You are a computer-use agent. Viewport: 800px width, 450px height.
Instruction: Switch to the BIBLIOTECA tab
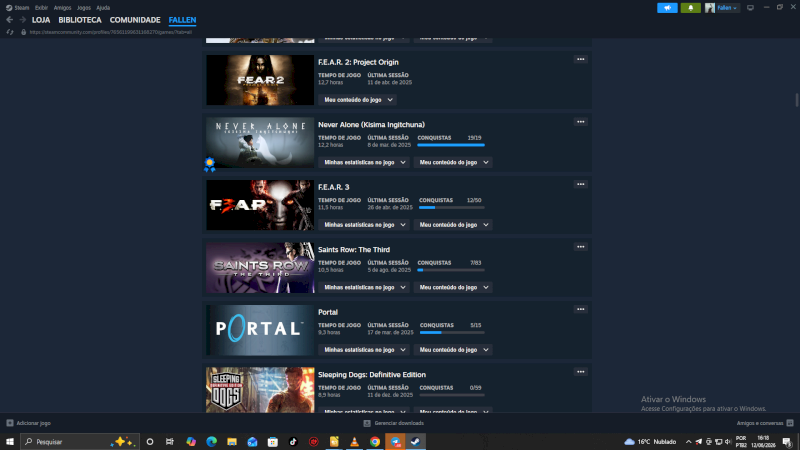tap(80, 20)
